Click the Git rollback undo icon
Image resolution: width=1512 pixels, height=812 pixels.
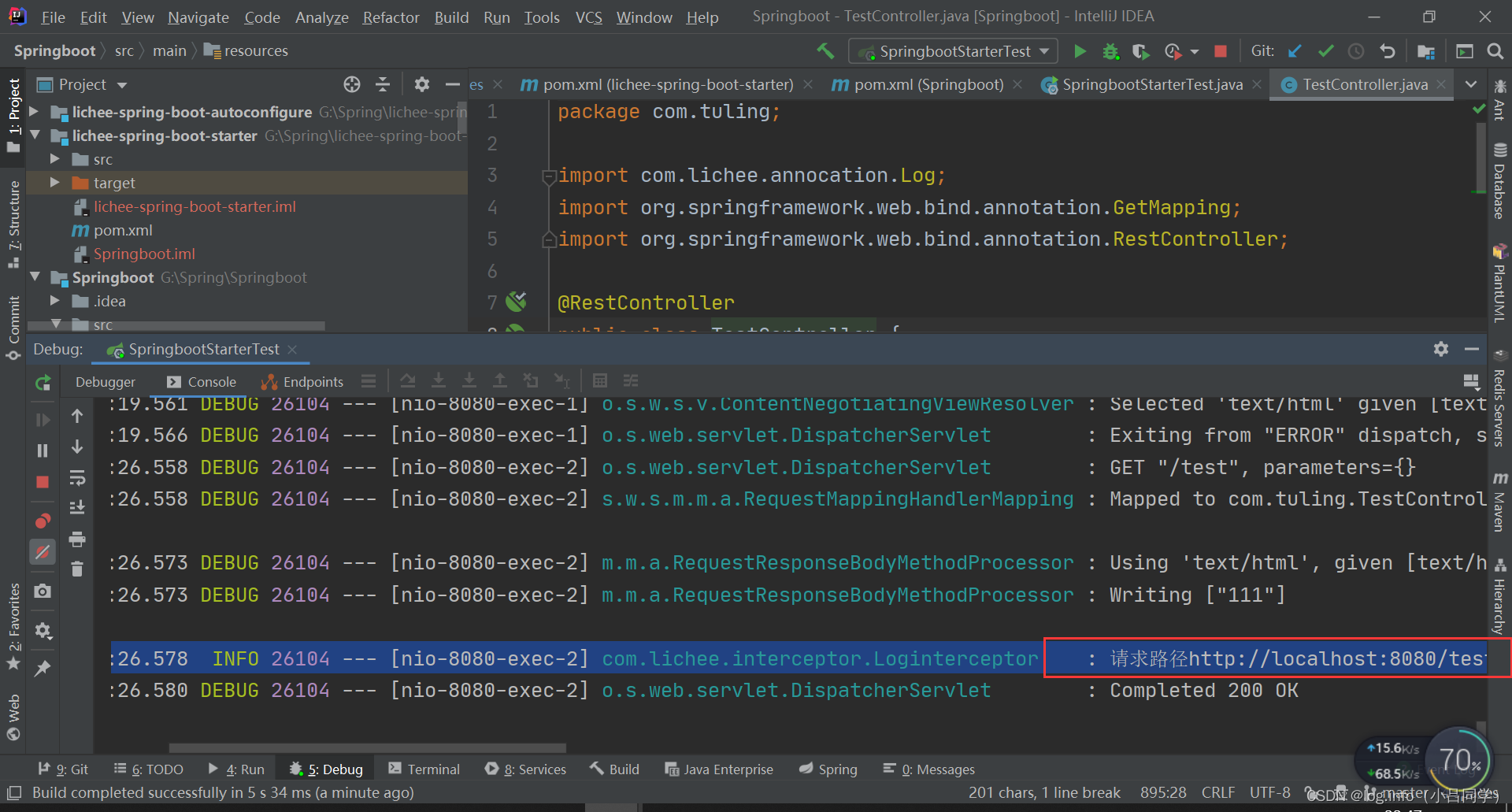coord(1387,51)
